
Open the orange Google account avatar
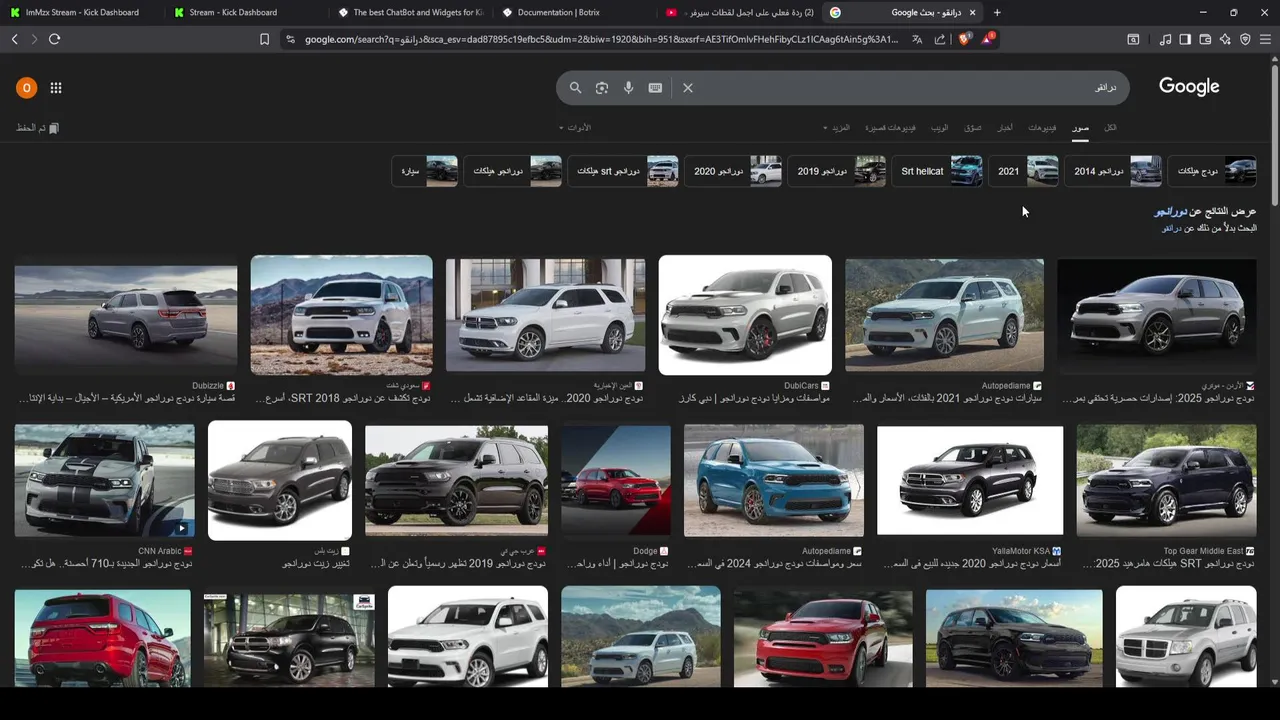[x=26, y=88]
